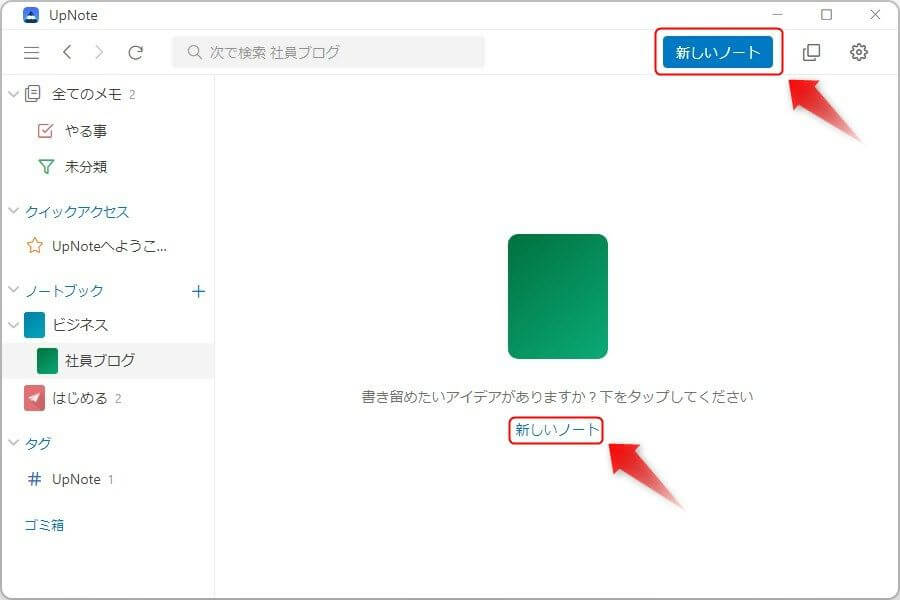Collapse the クイックアクセス section chevron
This screenshot has height=600, width=900.
tap(14, 211)
